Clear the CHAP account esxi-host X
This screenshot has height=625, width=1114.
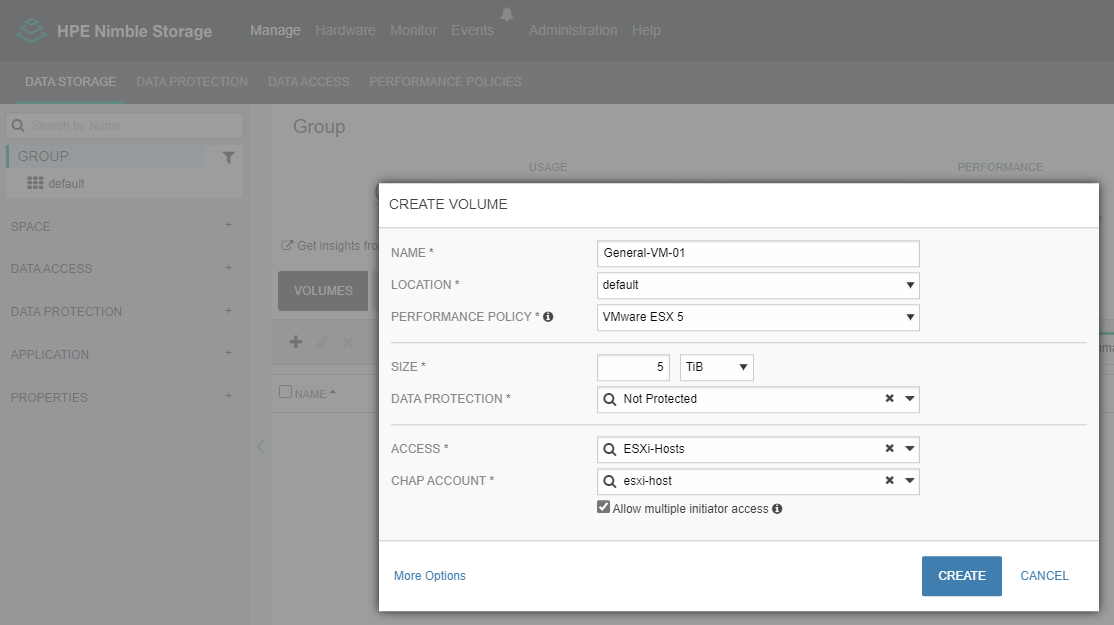tap(889, 480)
